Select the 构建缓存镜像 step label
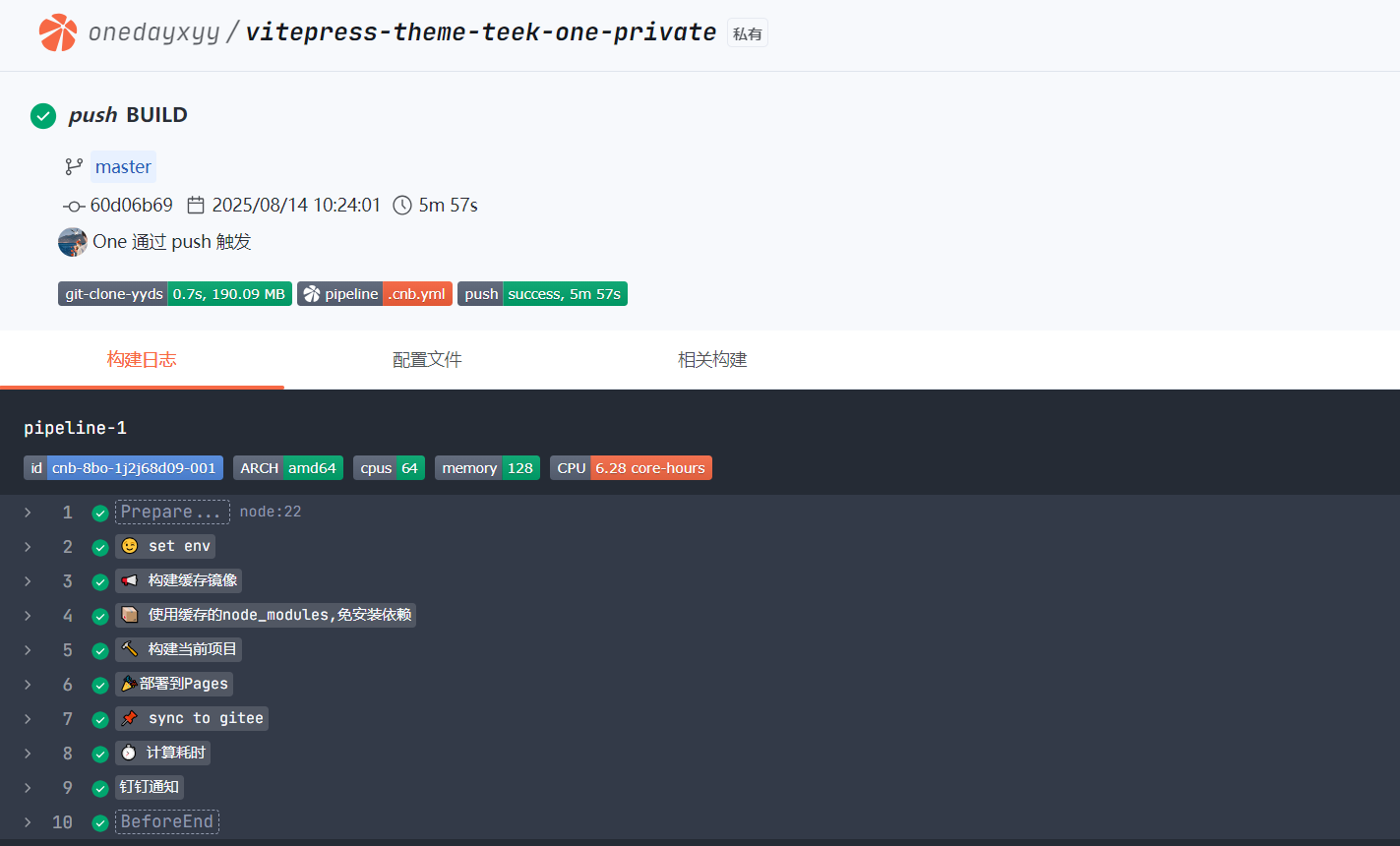The width and height of the screenshot is (1400, 846). [x=179, y=580]
